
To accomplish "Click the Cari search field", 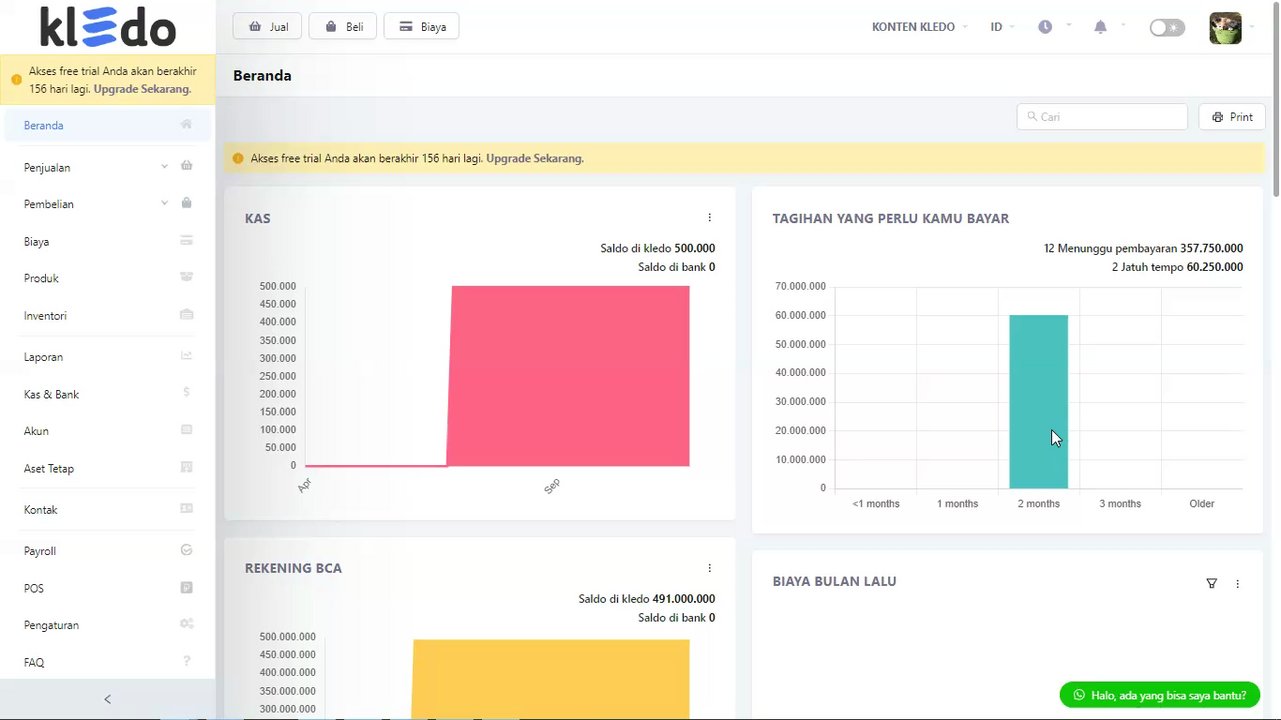I will (1102, 117).
